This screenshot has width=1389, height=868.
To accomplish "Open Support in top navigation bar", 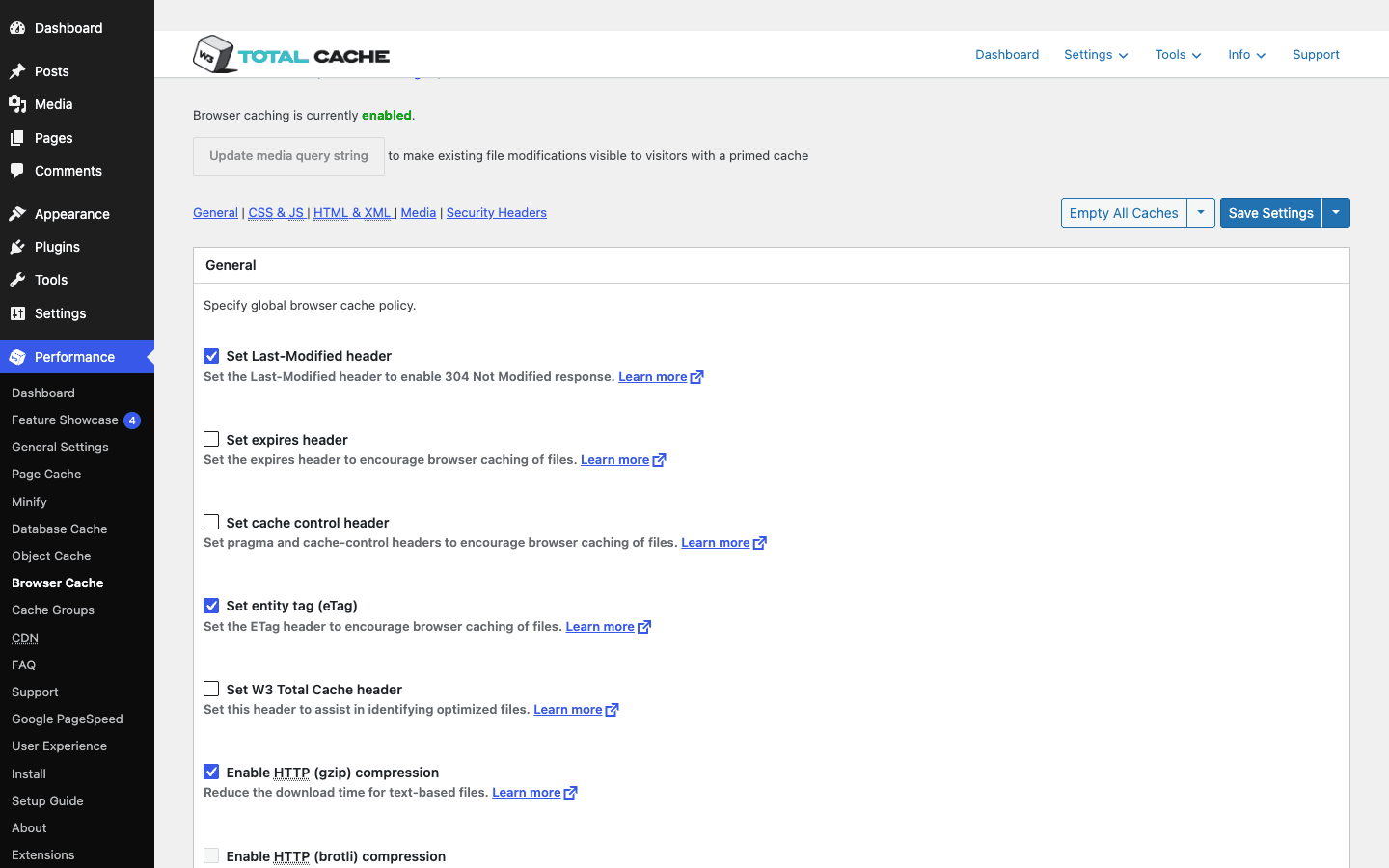I will (1316, 55).
